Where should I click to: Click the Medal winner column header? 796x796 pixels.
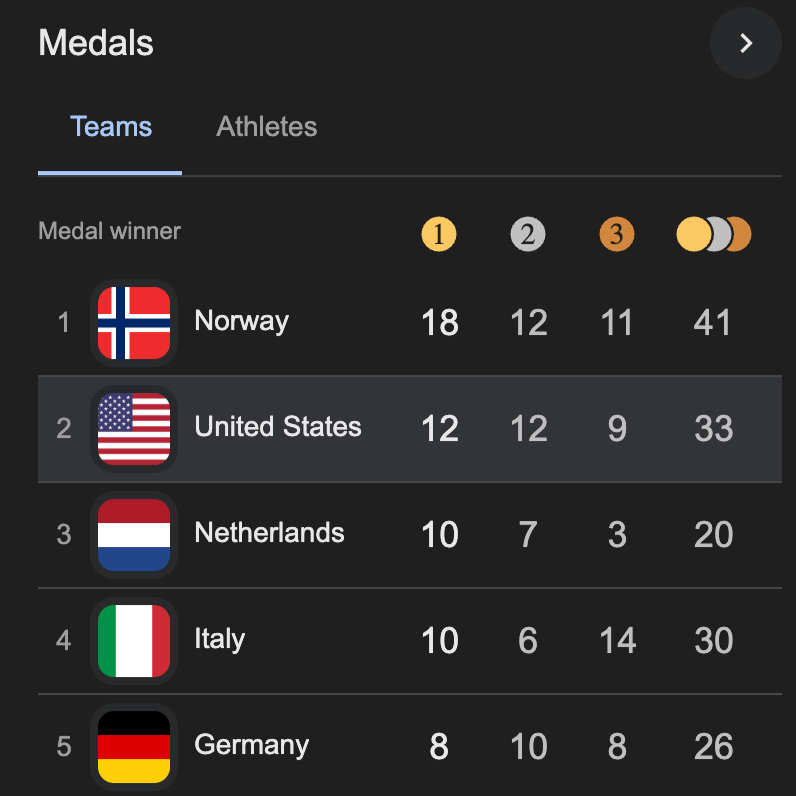pos(110,231)
